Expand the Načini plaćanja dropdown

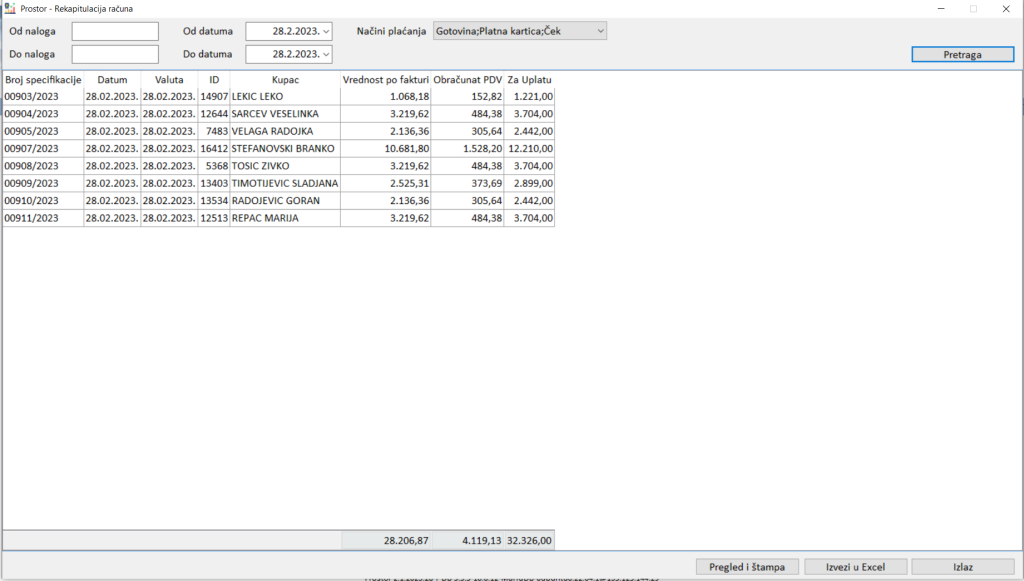[x=599, y=31]
